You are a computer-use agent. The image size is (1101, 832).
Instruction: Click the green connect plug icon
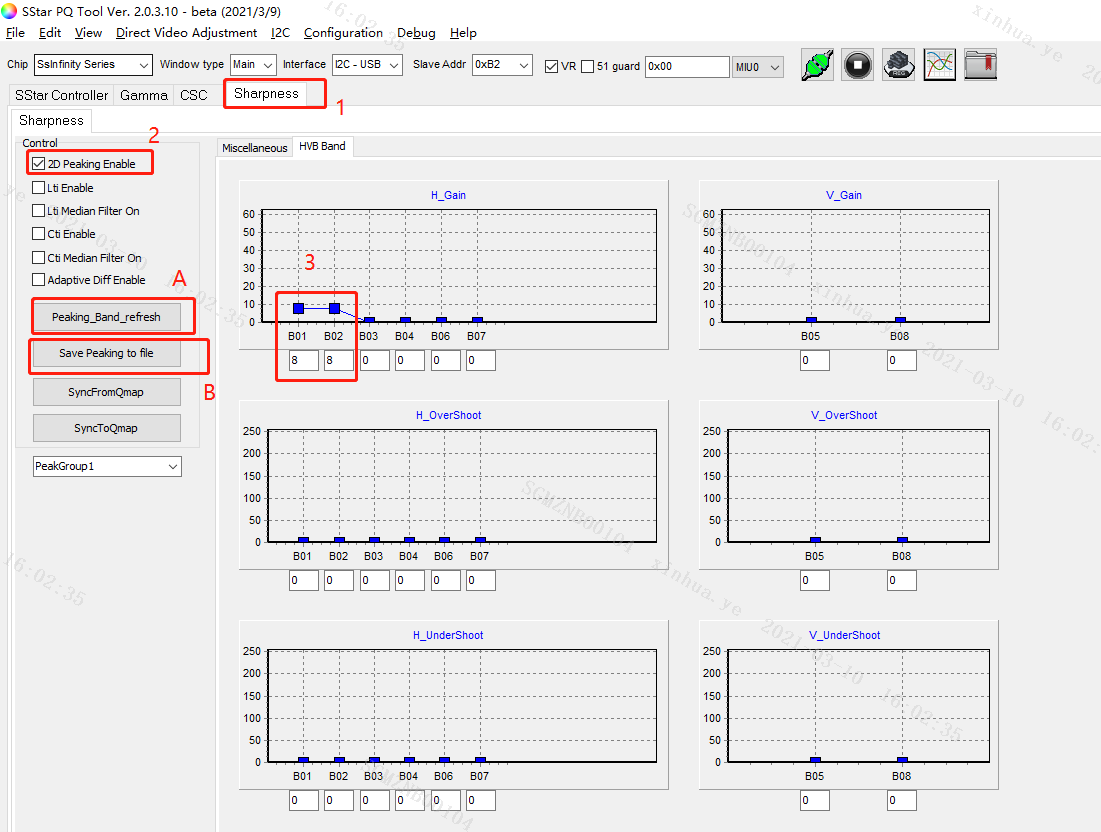[x=818, y=65]
